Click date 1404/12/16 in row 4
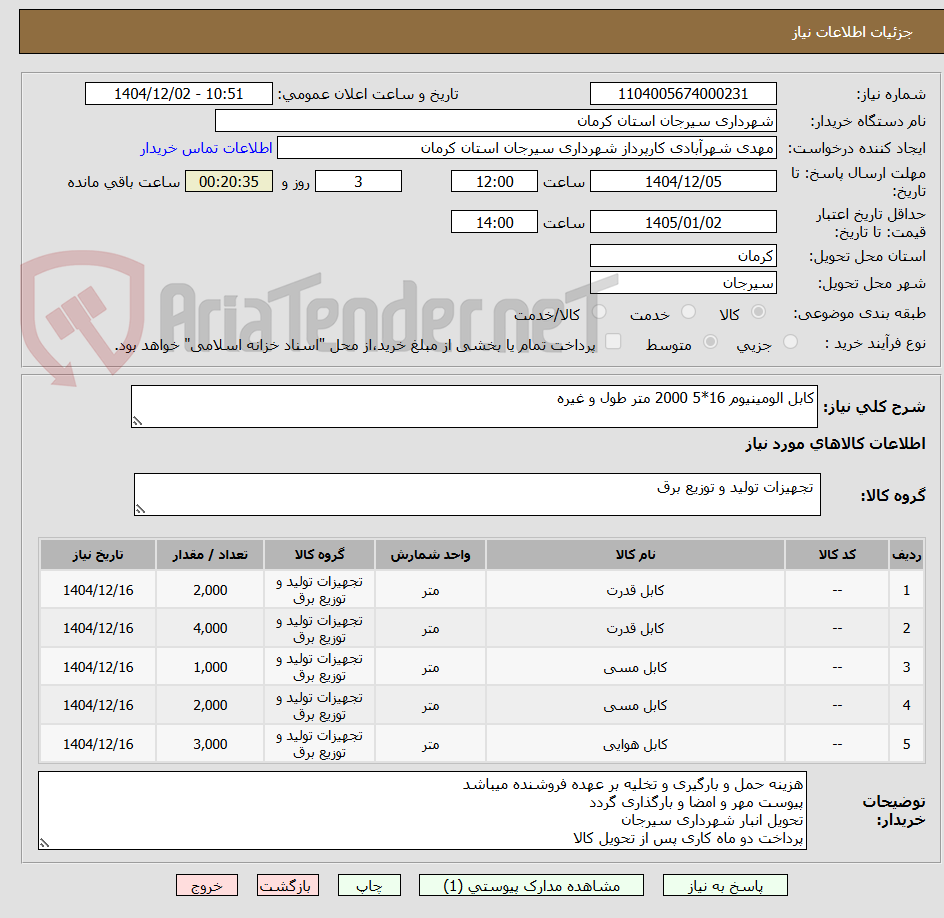This screenshot has height=918, width=944. 98,706
